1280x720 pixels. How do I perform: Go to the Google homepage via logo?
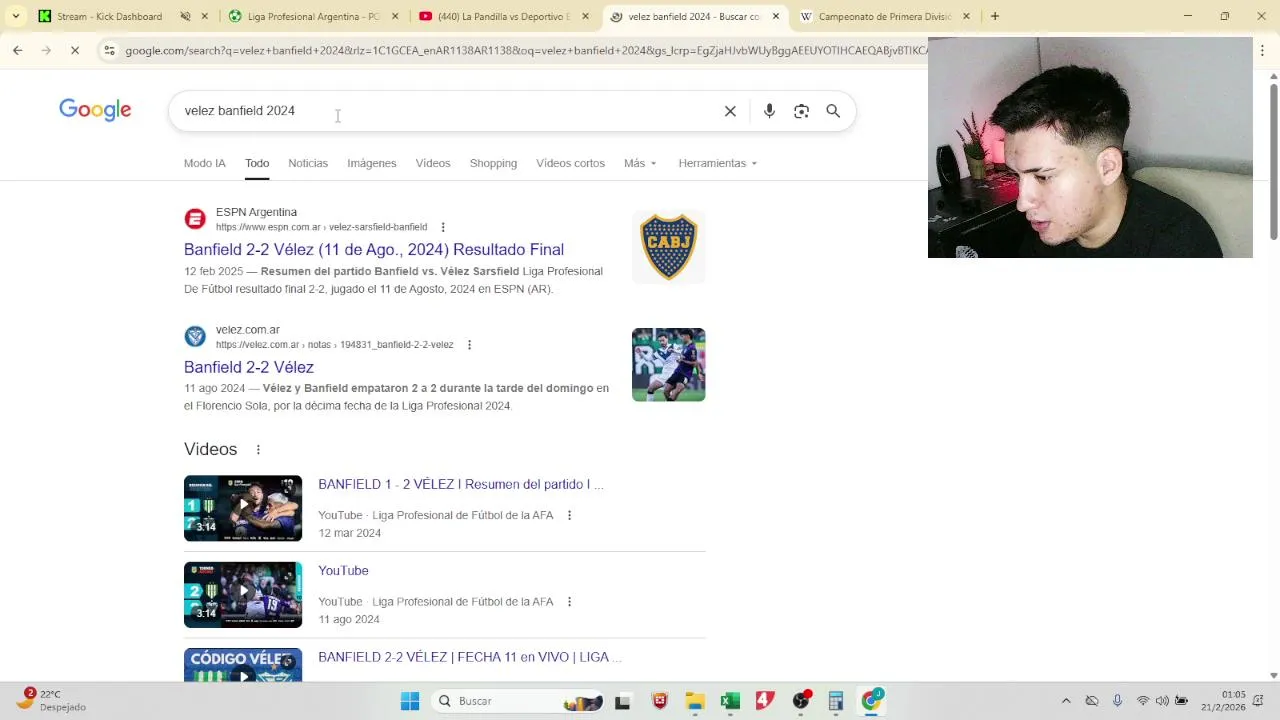point(95,110)
